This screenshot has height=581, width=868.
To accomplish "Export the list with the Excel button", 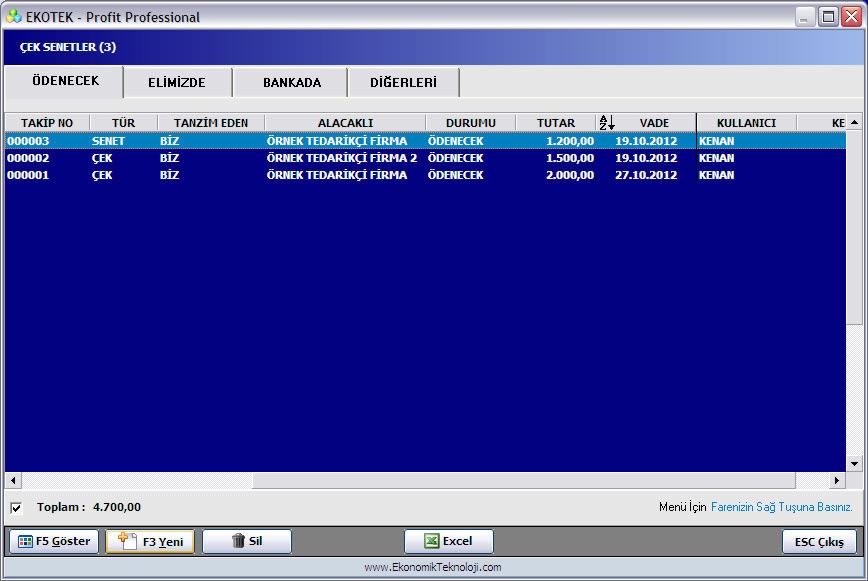I will [x=448, y=541].
